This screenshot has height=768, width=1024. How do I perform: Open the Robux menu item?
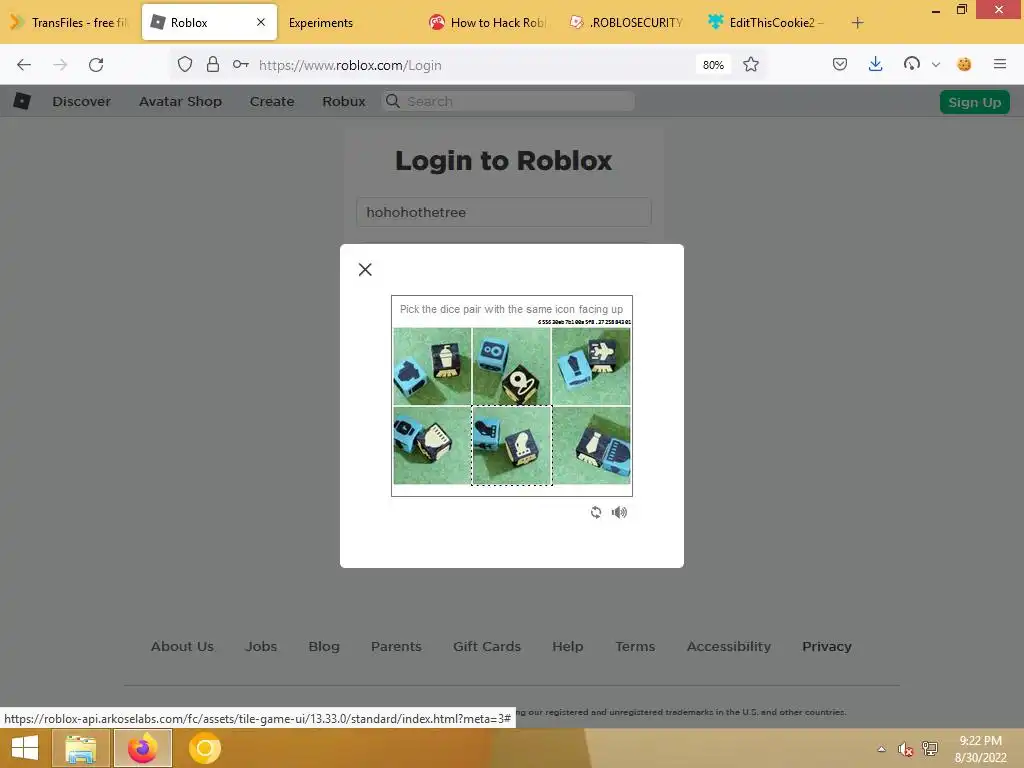click(x=344, y=101)
